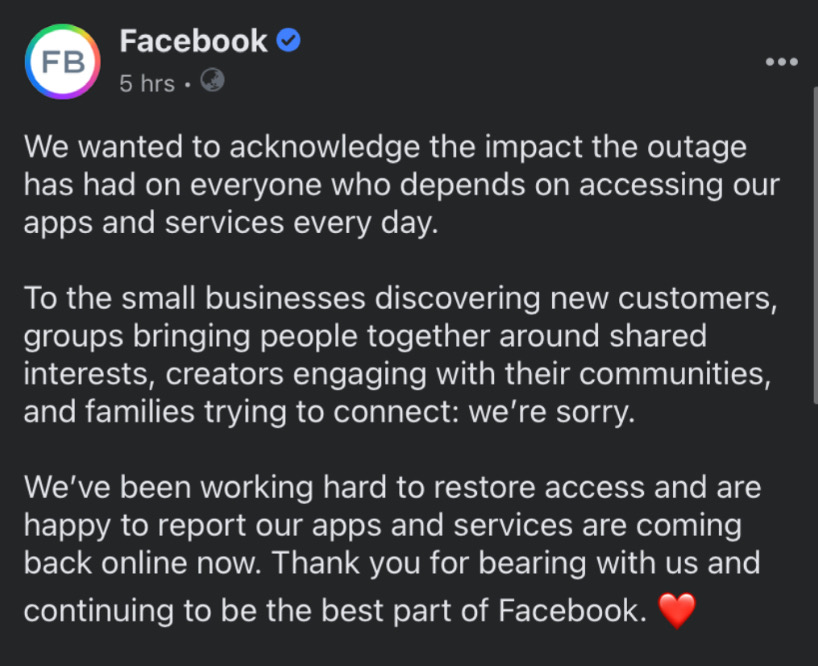Click the words 'we're sorry'

coord(552,413)
